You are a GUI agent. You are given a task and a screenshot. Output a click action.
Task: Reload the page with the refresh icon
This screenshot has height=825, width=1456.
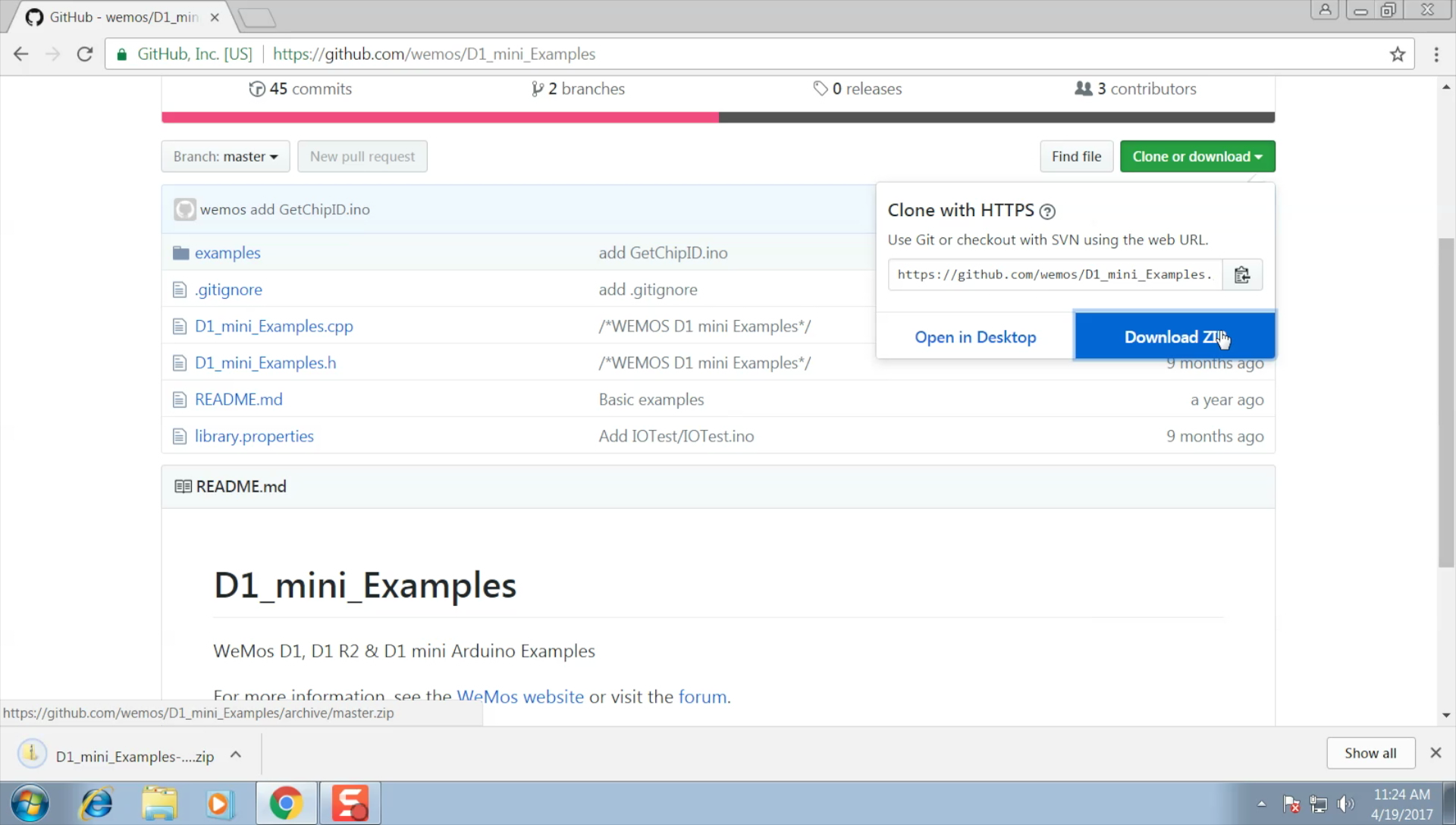pyautogui.click(x=85, y=55)
